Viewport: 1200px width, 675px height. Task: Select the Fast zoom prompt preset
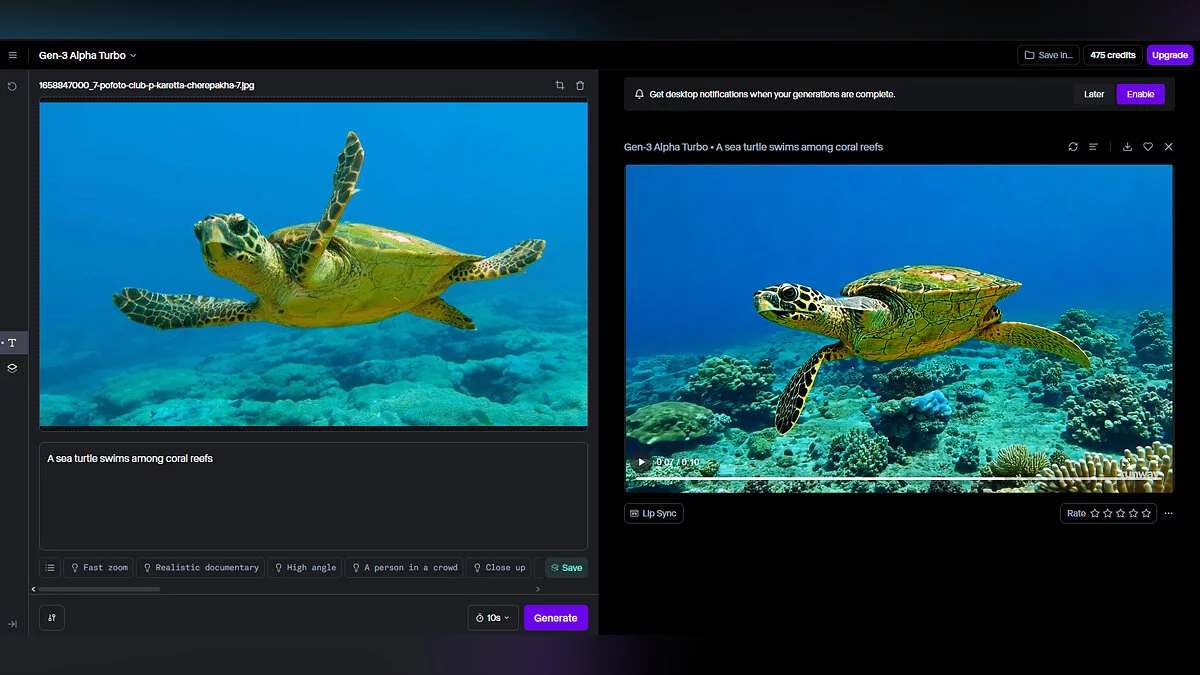[x=99, y=568]
